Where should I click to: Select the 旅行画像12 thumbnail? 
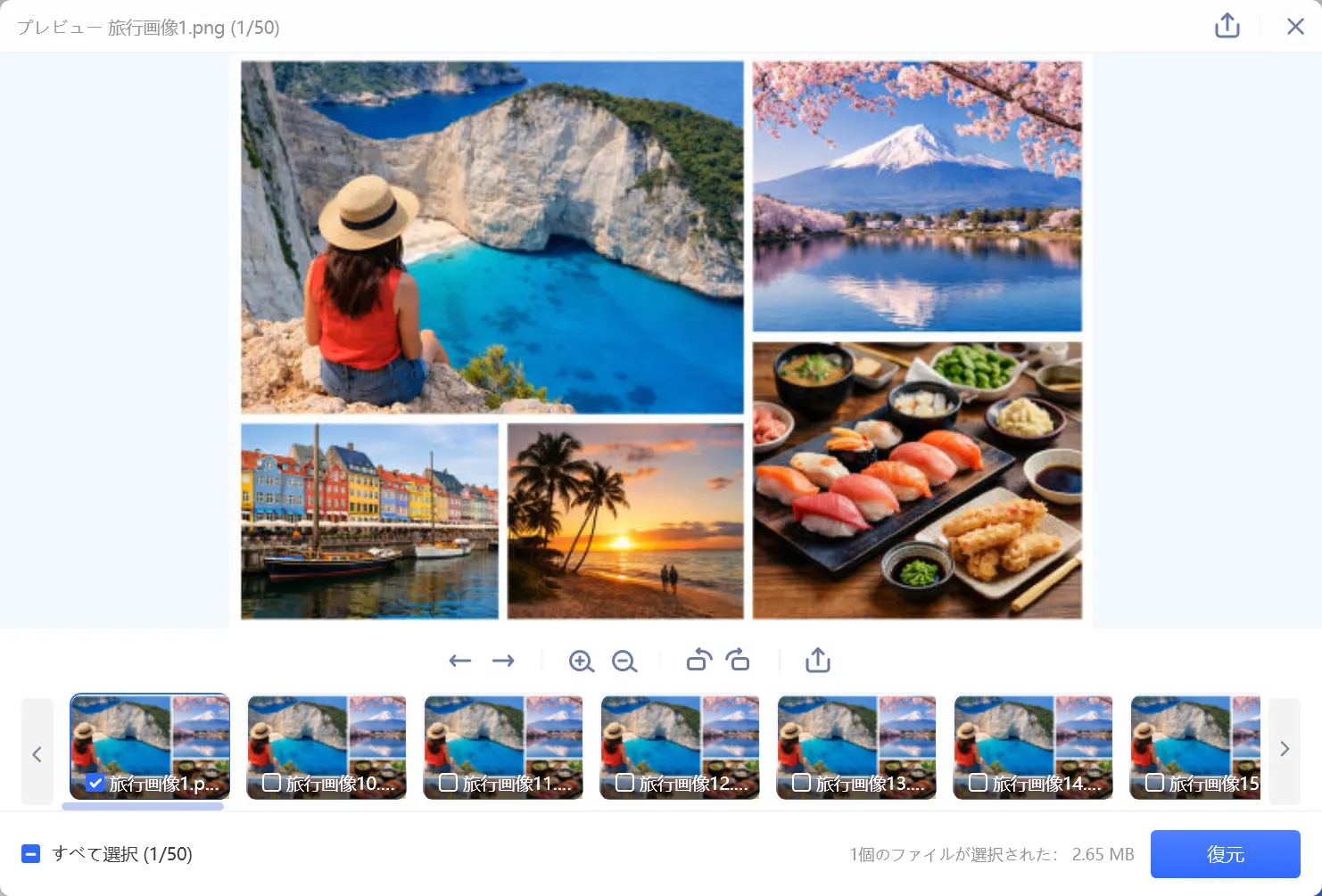tap(680, 747)
